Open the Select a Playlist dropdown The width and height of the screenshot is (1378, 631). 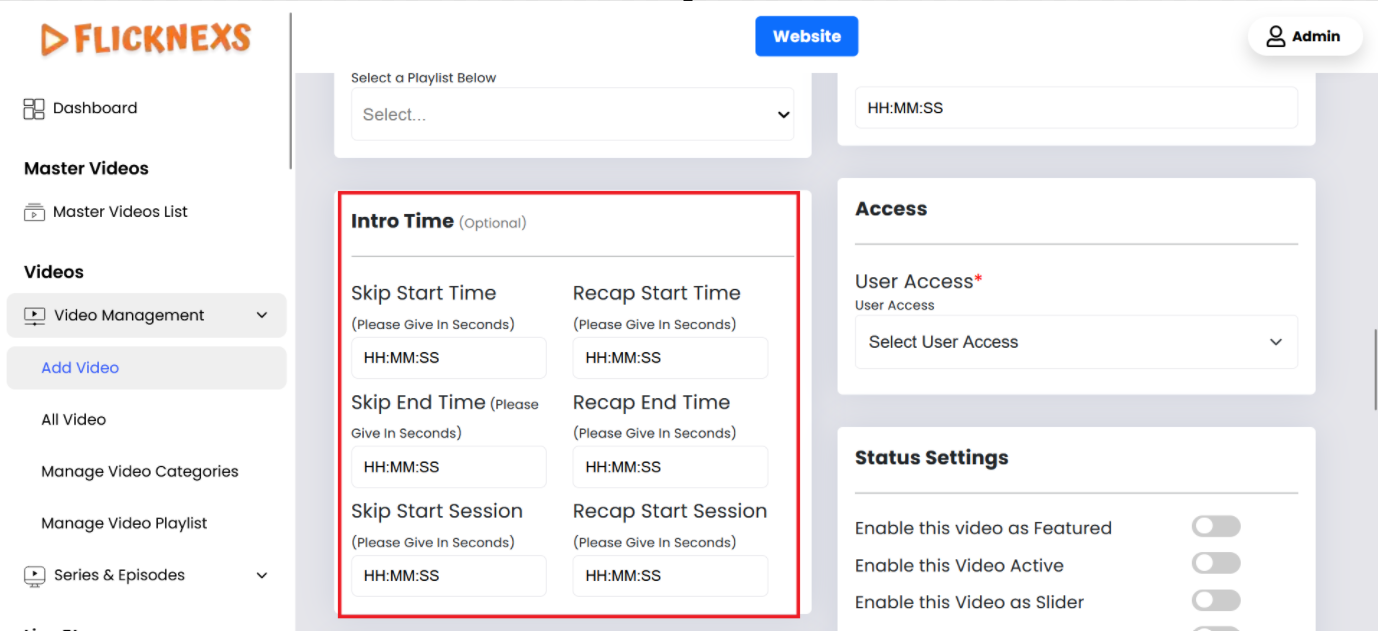coord(572,115)
